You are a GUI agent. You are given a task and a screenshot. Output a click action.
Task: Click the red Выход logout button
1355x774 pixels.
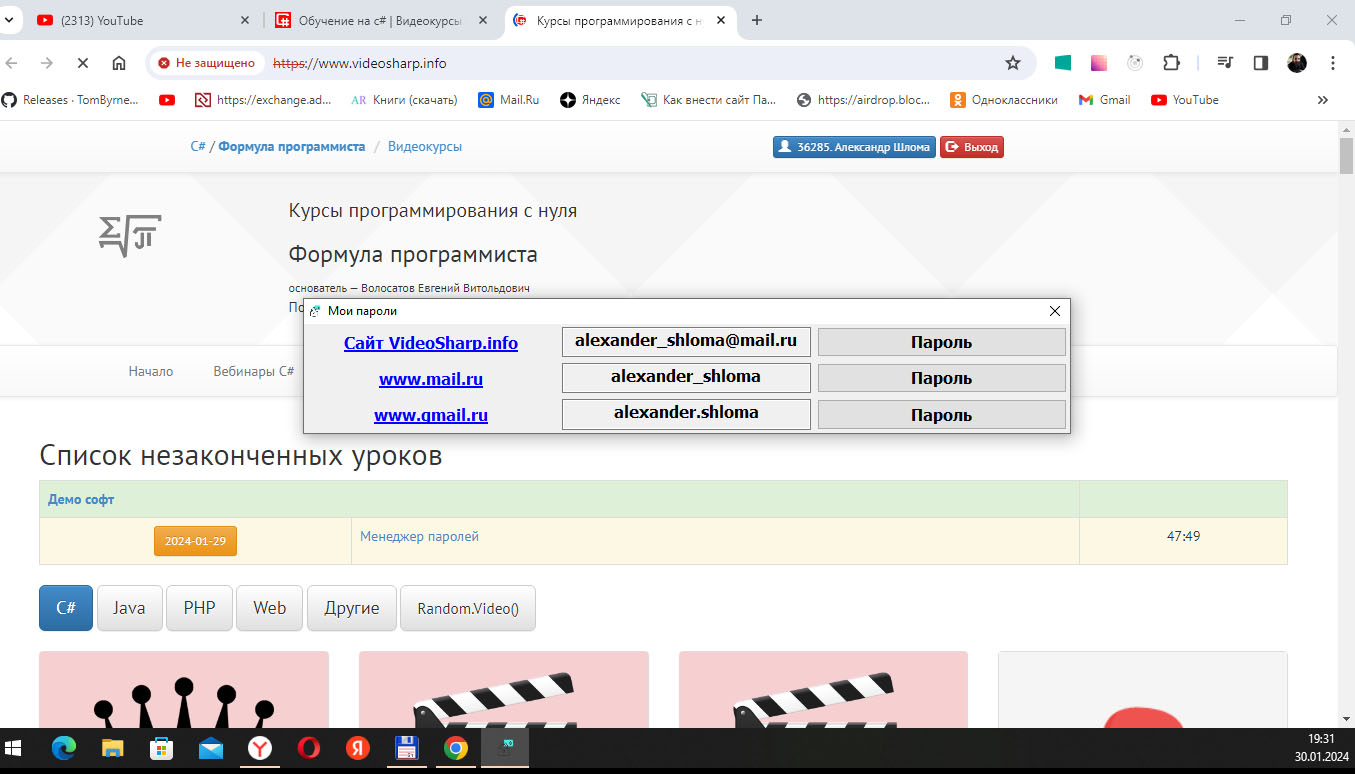point(971,147)
